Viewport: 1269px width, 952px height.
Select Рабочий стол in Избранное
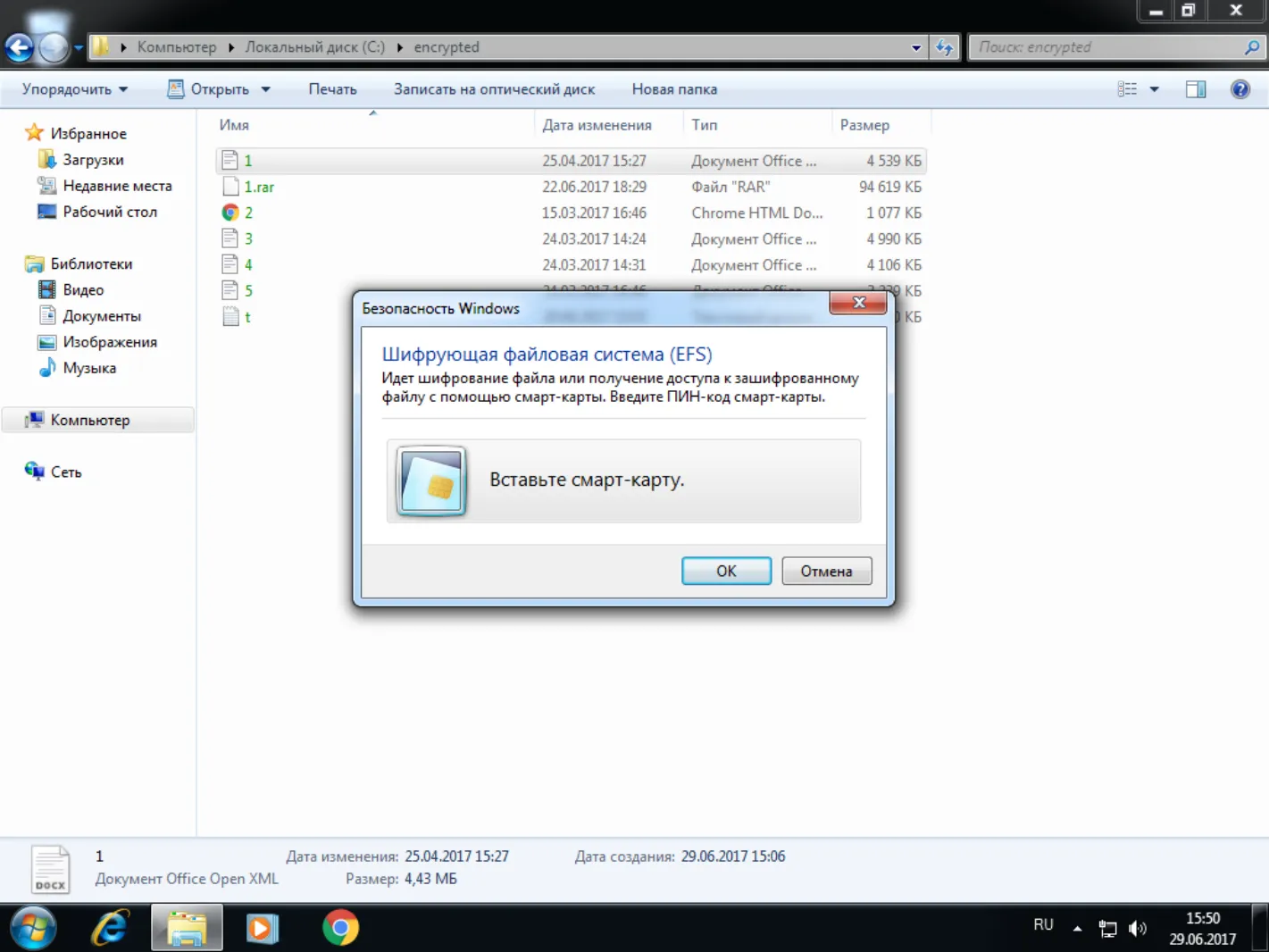110,212
